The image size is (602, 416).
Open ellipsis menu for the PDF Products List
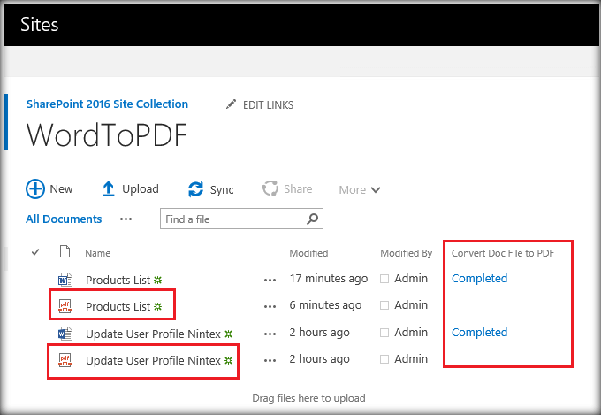pos(270,307)
